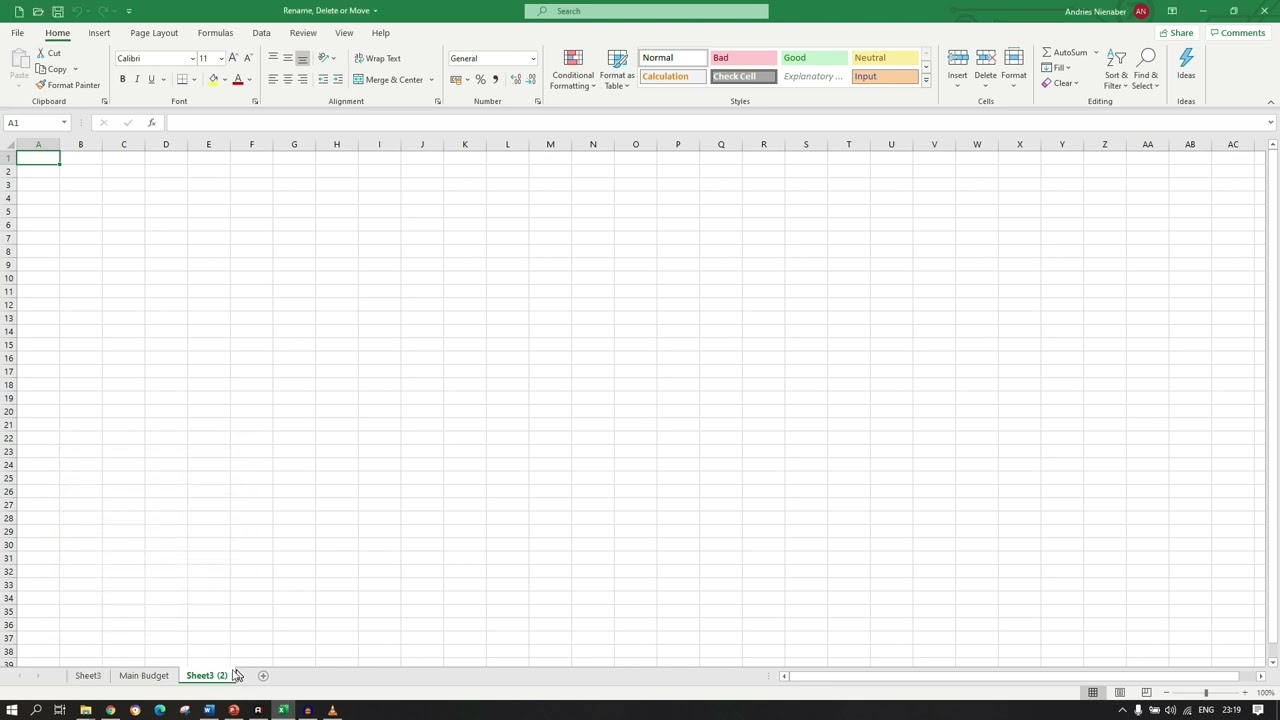Click the Share button
Image resolution: width=1280 pixels, height=720 pixels.
click(x=1176, y=33)
